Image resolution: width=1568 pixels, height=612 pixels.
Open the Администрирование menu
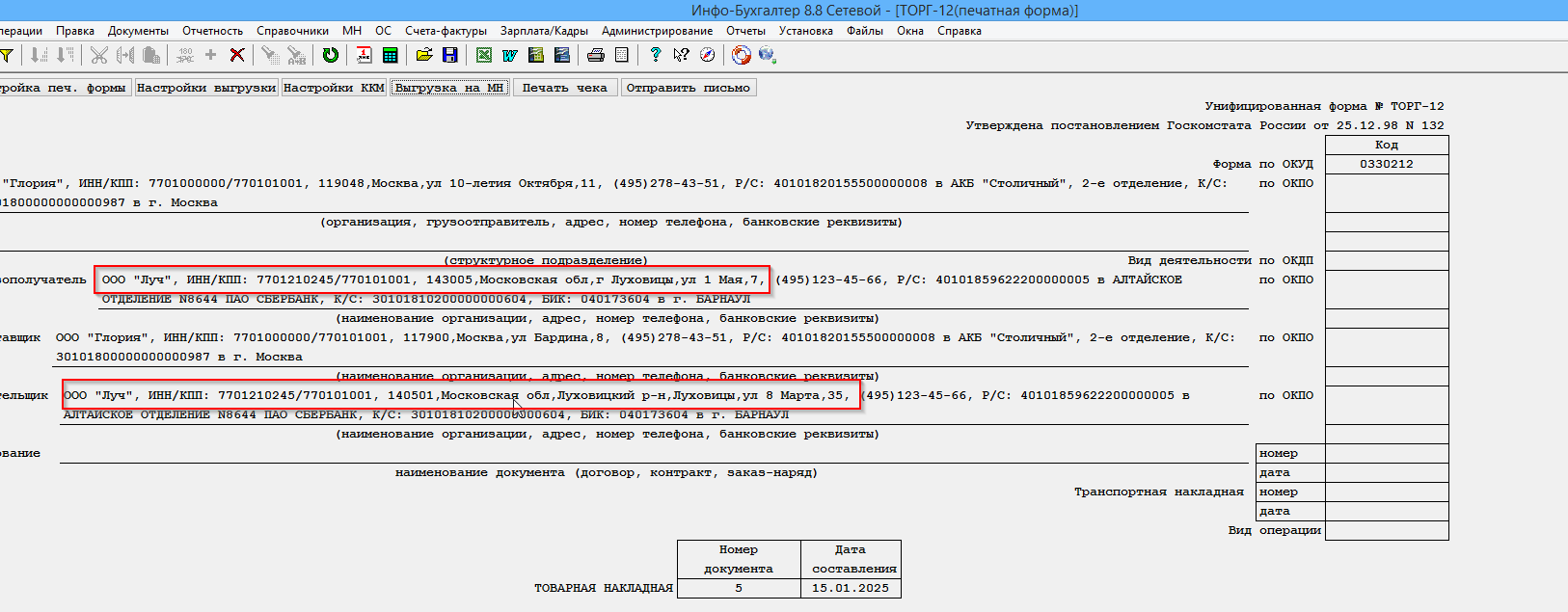click(x=658, y=31)
